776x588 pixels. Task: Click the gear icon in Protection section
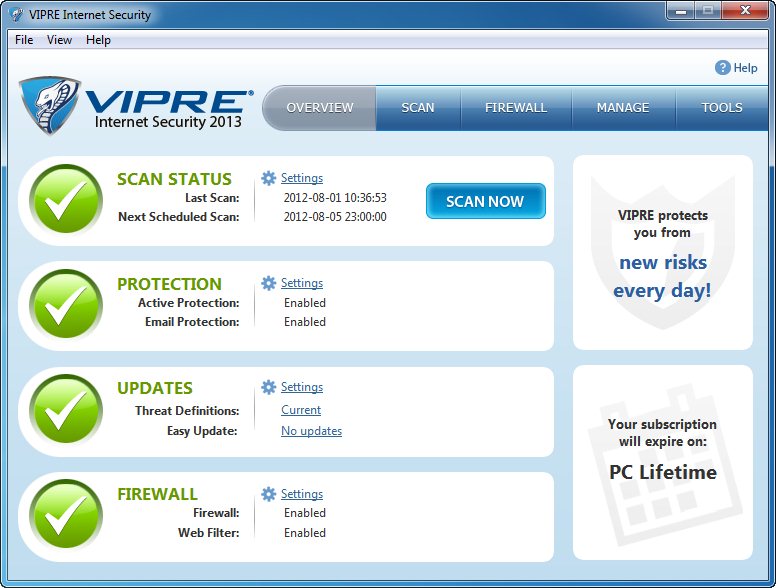point(268,283)
